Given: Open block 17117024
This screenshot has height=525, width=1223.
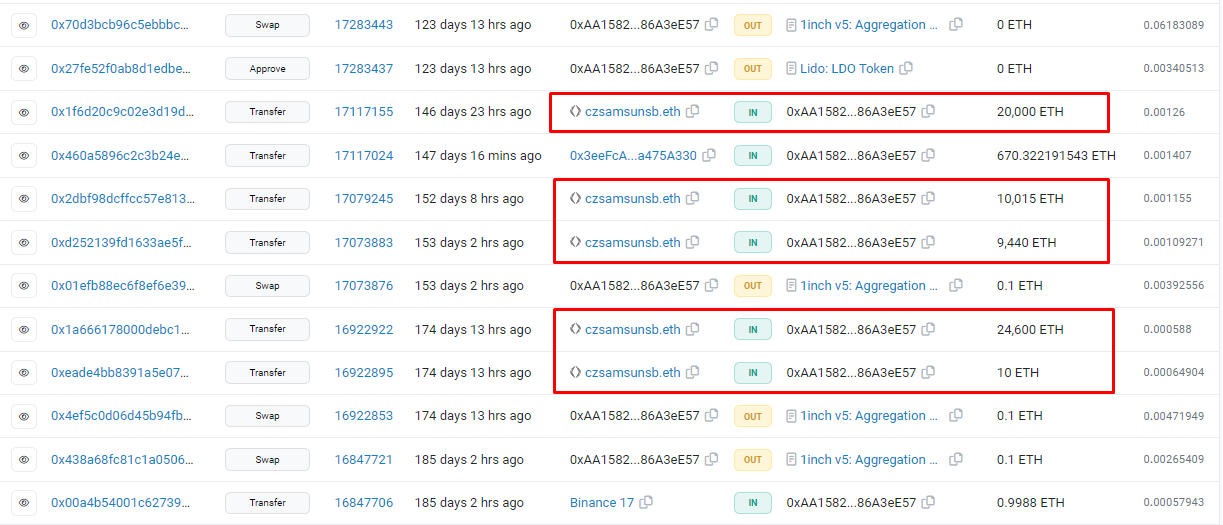Looking at the screenshot, I should point(363,156).
